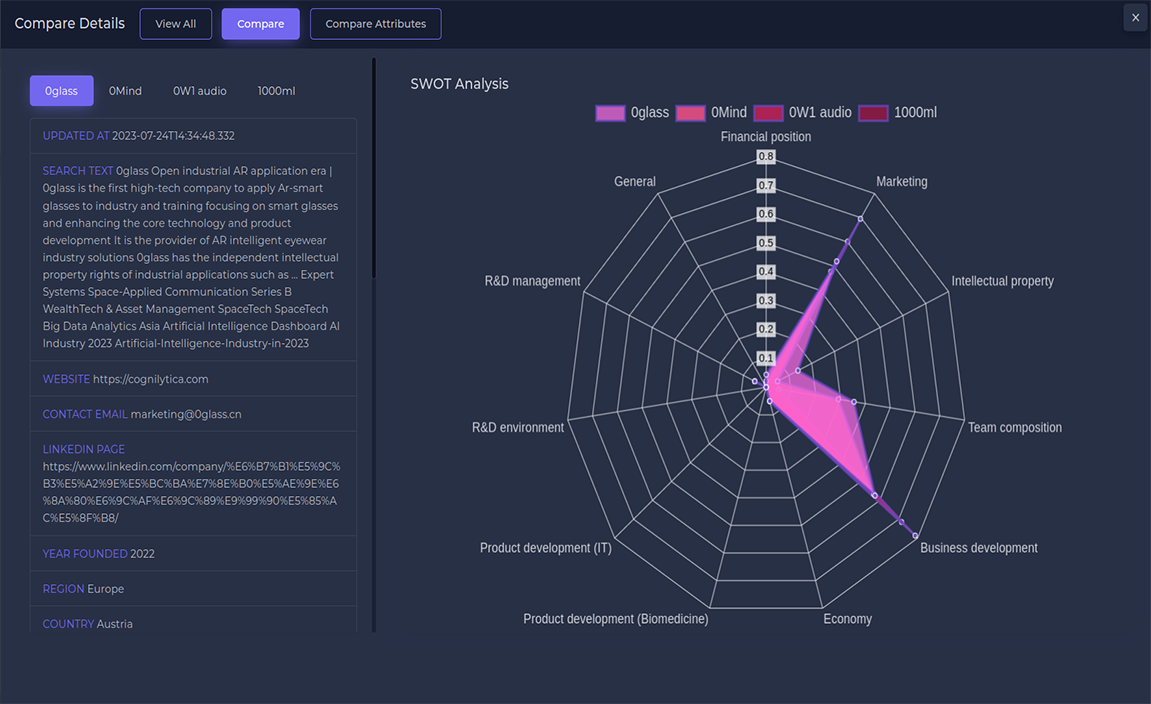Click the cognilytica.com website URL
1151x704 pixels.
pyautogui.click(x=150, y=379)
